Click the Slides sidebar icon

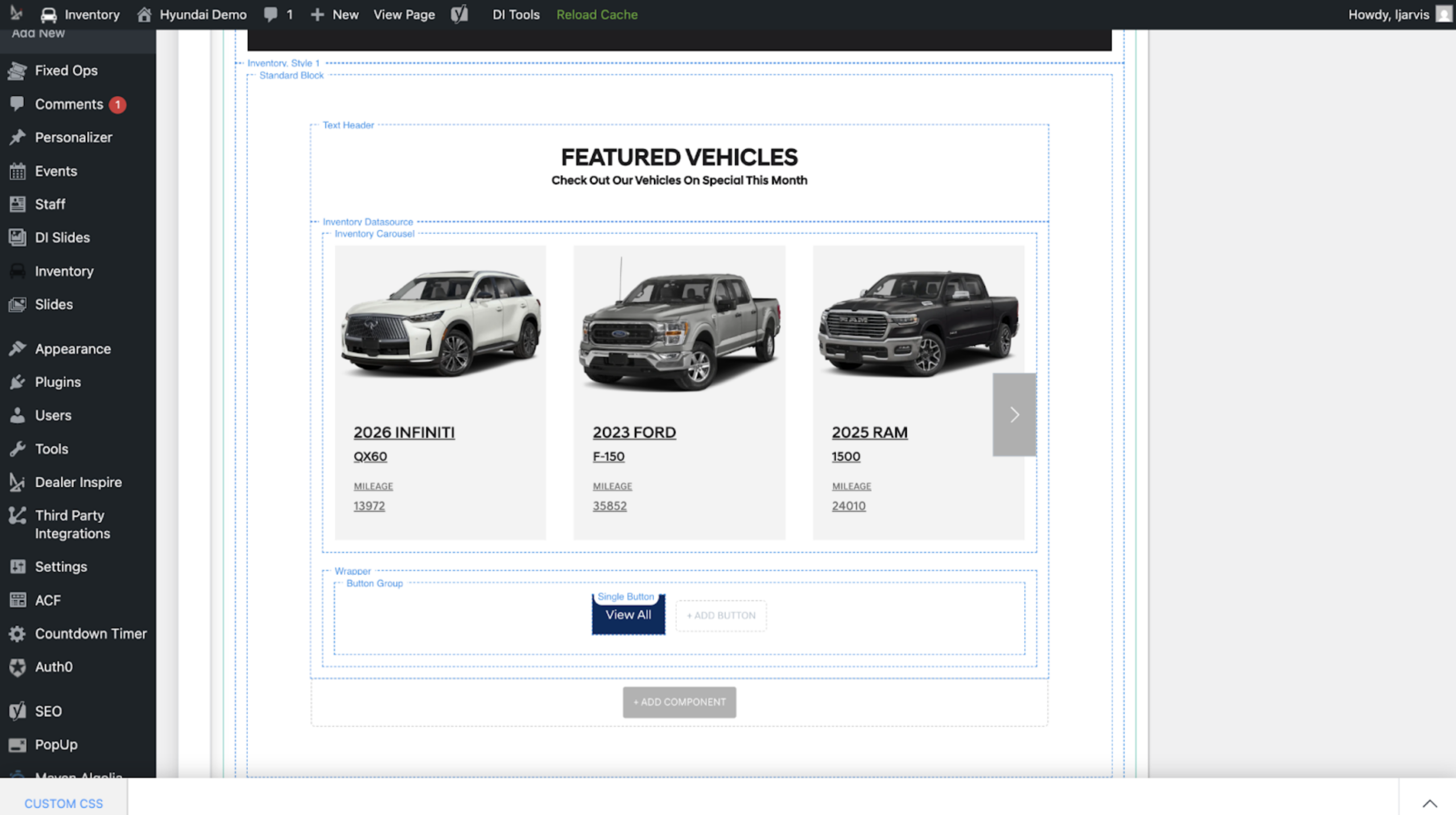pos(17,304)
